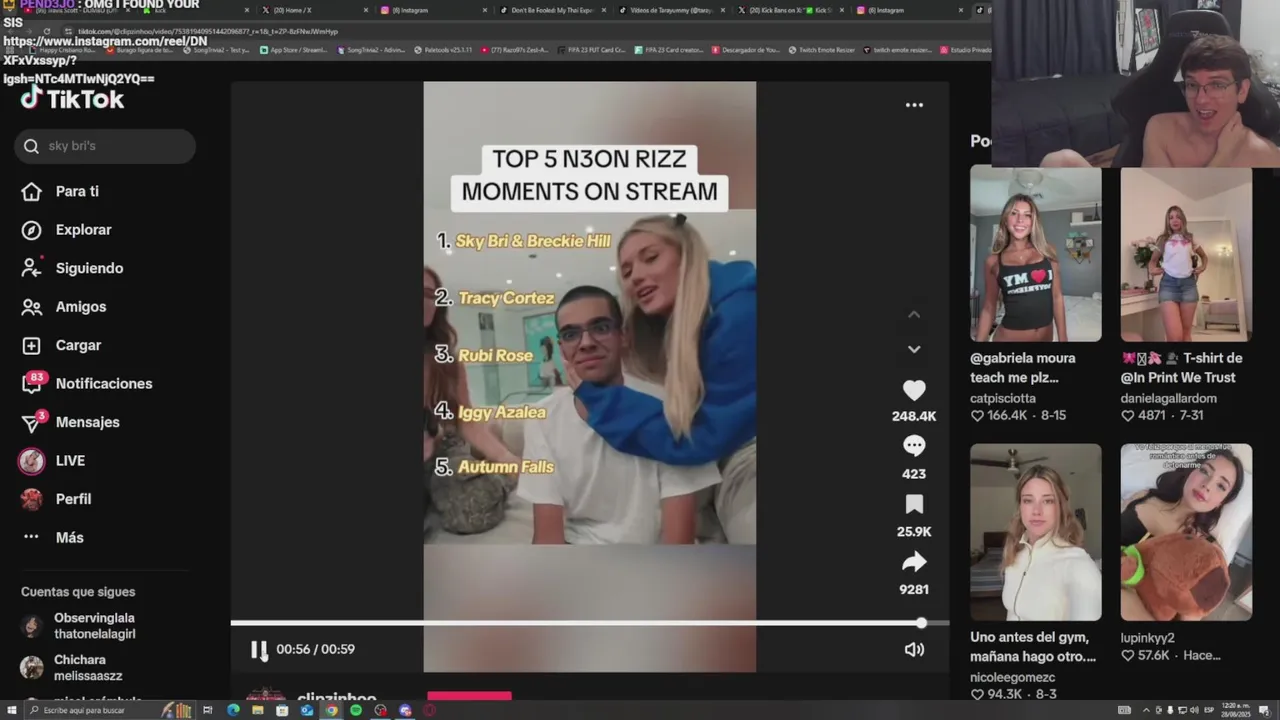Image resolution: width=1280 pixels, height=720 pixels.
Task: Open Spotify from the taskbar
Action: coord(356,710)
